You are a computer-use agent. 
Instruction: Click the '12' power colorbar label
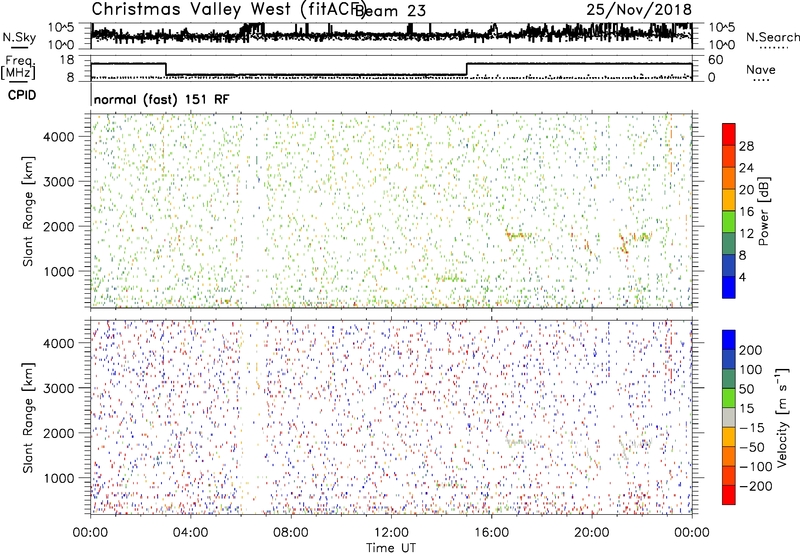(x=746, y=234)
